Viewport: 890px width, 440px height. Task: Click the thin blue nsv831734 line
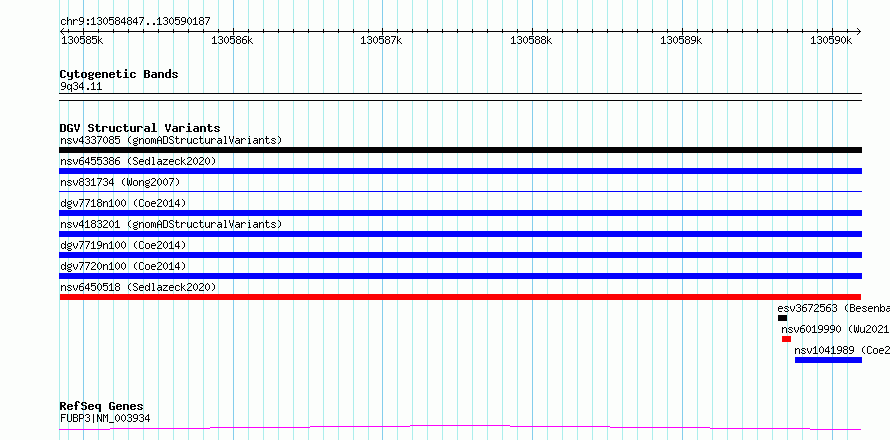[460, 192]
